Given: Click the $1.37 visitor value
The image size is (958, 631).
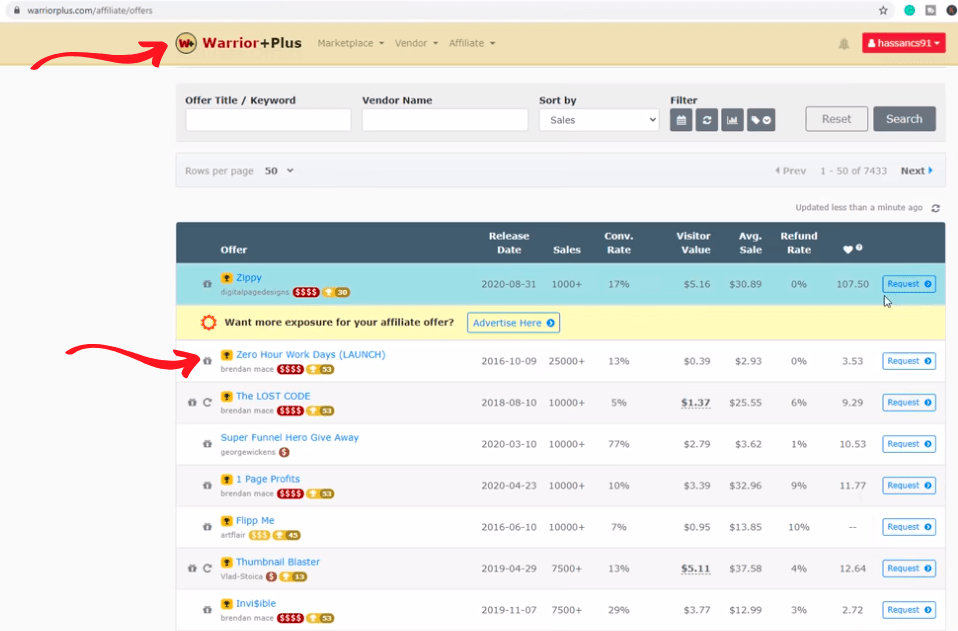Looking at the screenshot, I should pos(696,403).
